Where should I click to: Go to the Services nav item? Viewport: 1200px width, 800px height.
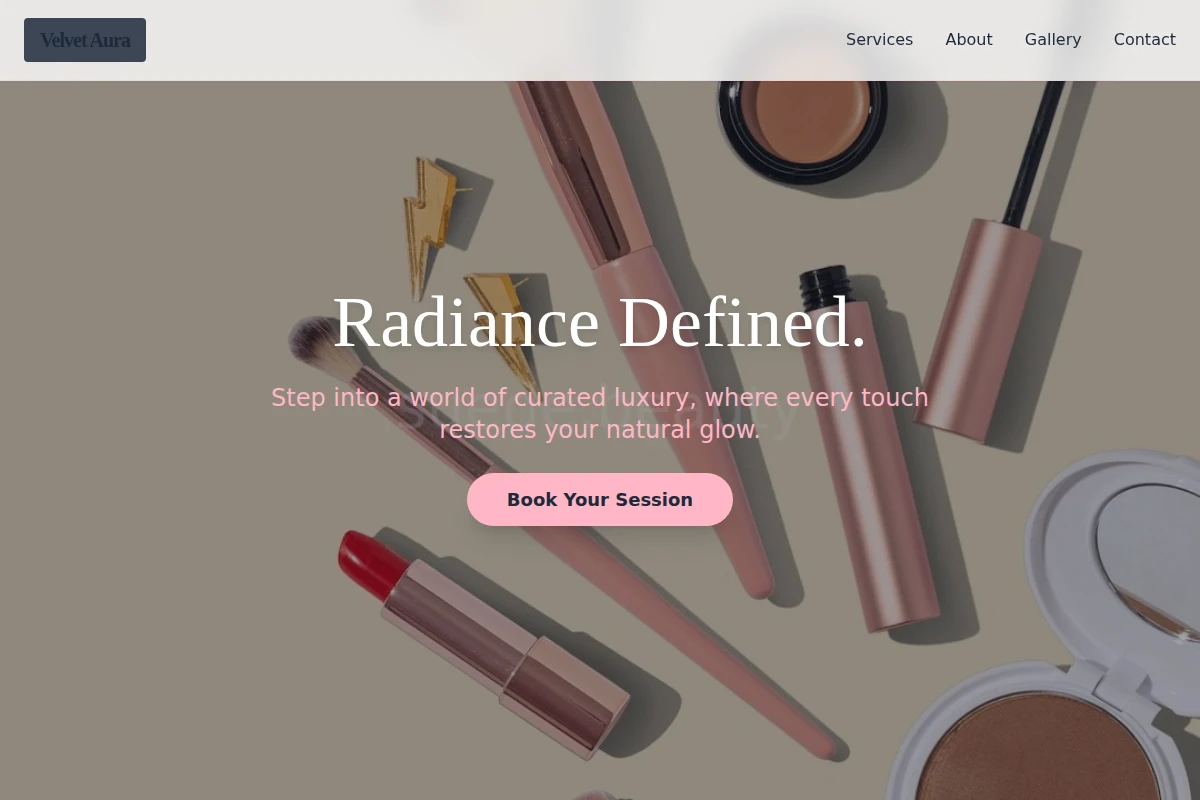[x=879, y=40]
